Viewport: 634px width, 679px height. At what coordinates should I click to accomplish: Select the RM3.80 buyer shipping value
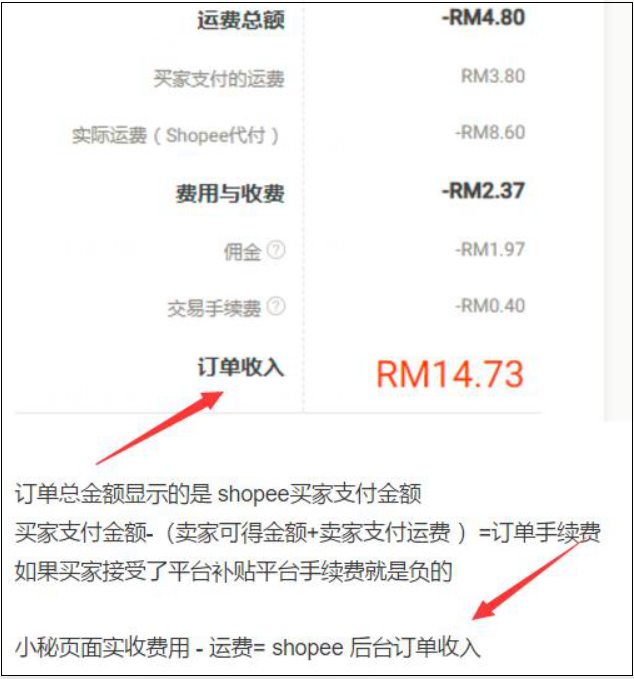(493, 76)
